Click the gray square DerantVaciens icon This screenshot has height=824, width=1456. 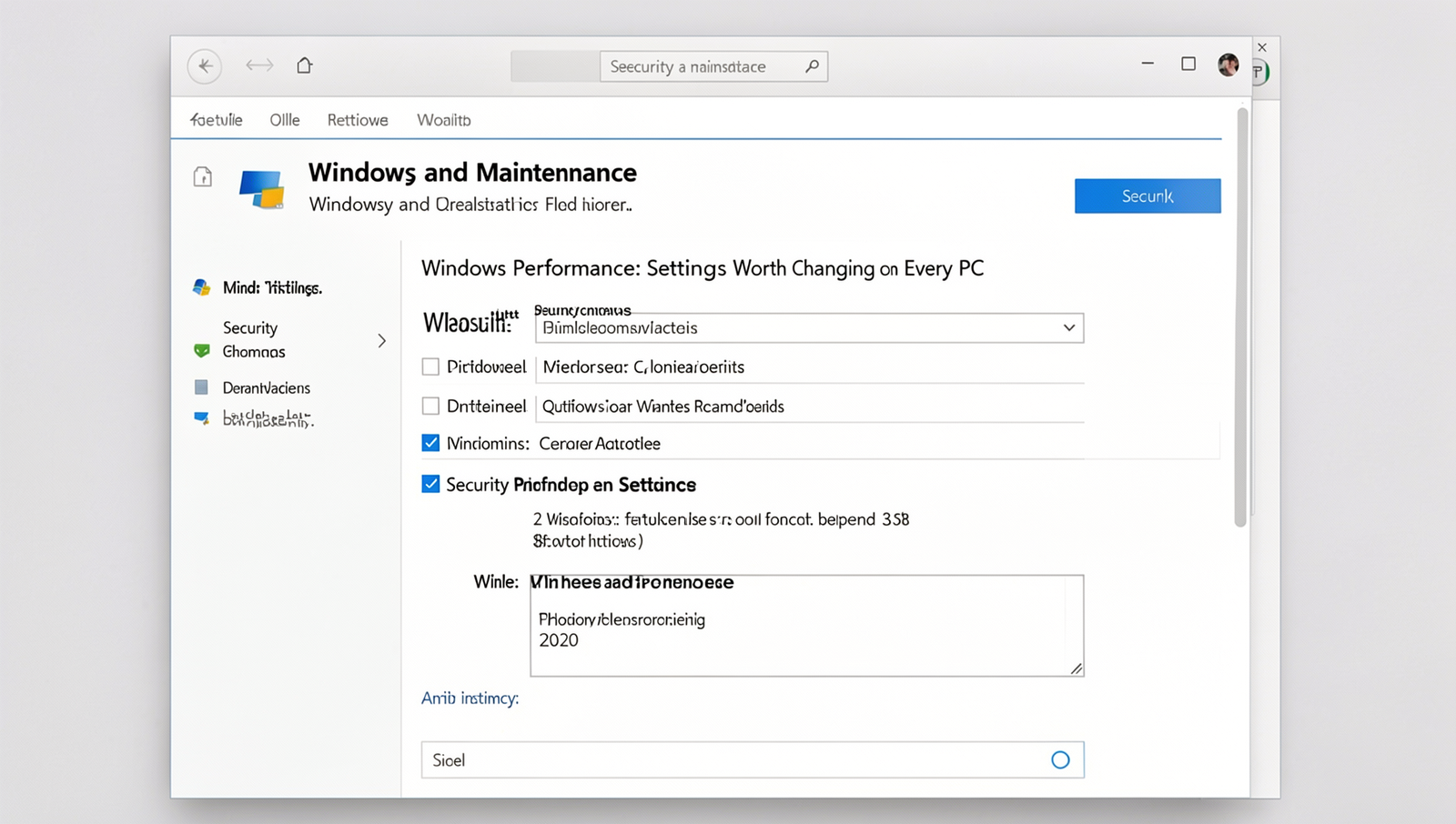pos(202,387)
